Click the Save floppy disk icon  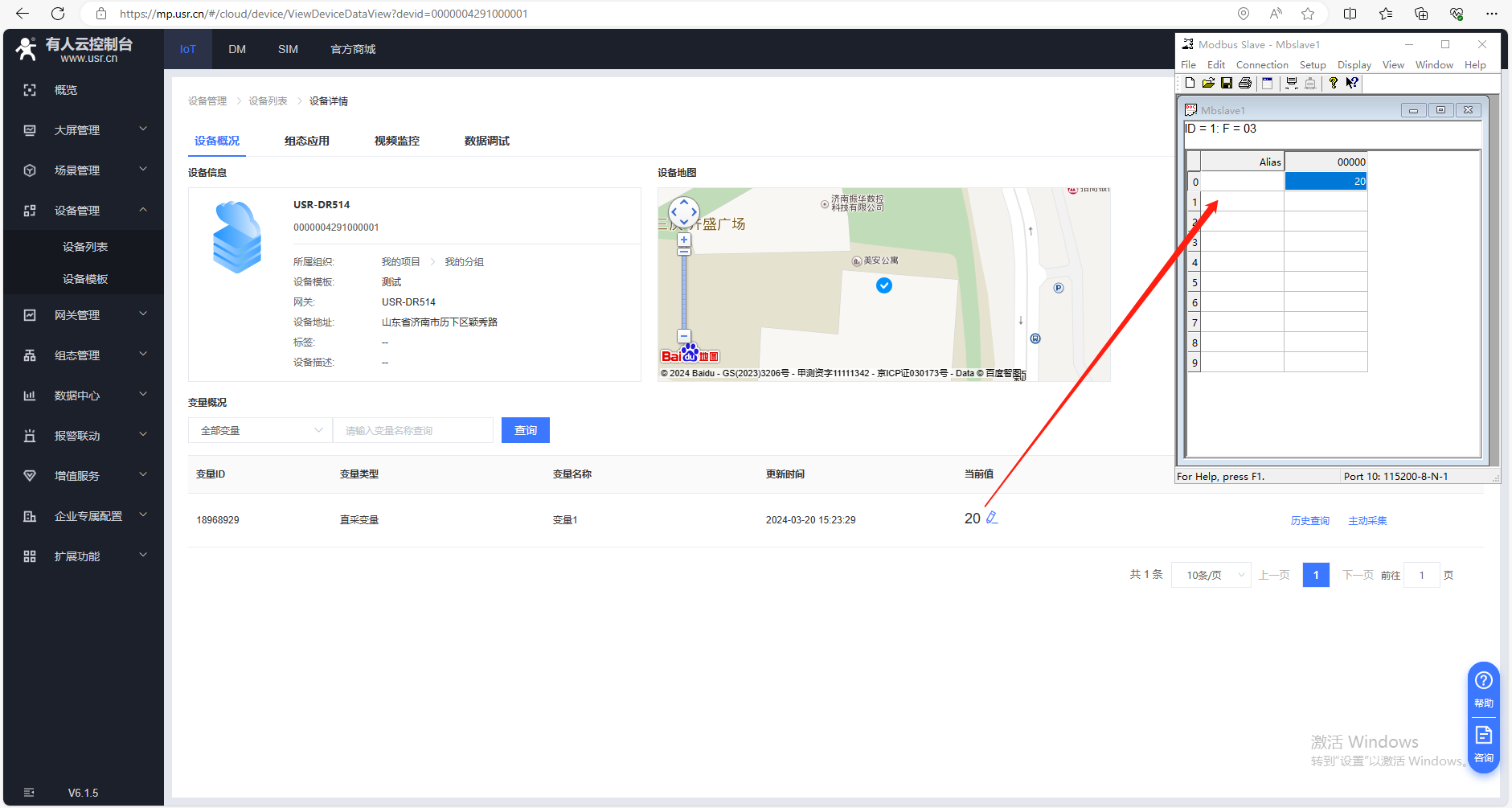point(1227,83)
